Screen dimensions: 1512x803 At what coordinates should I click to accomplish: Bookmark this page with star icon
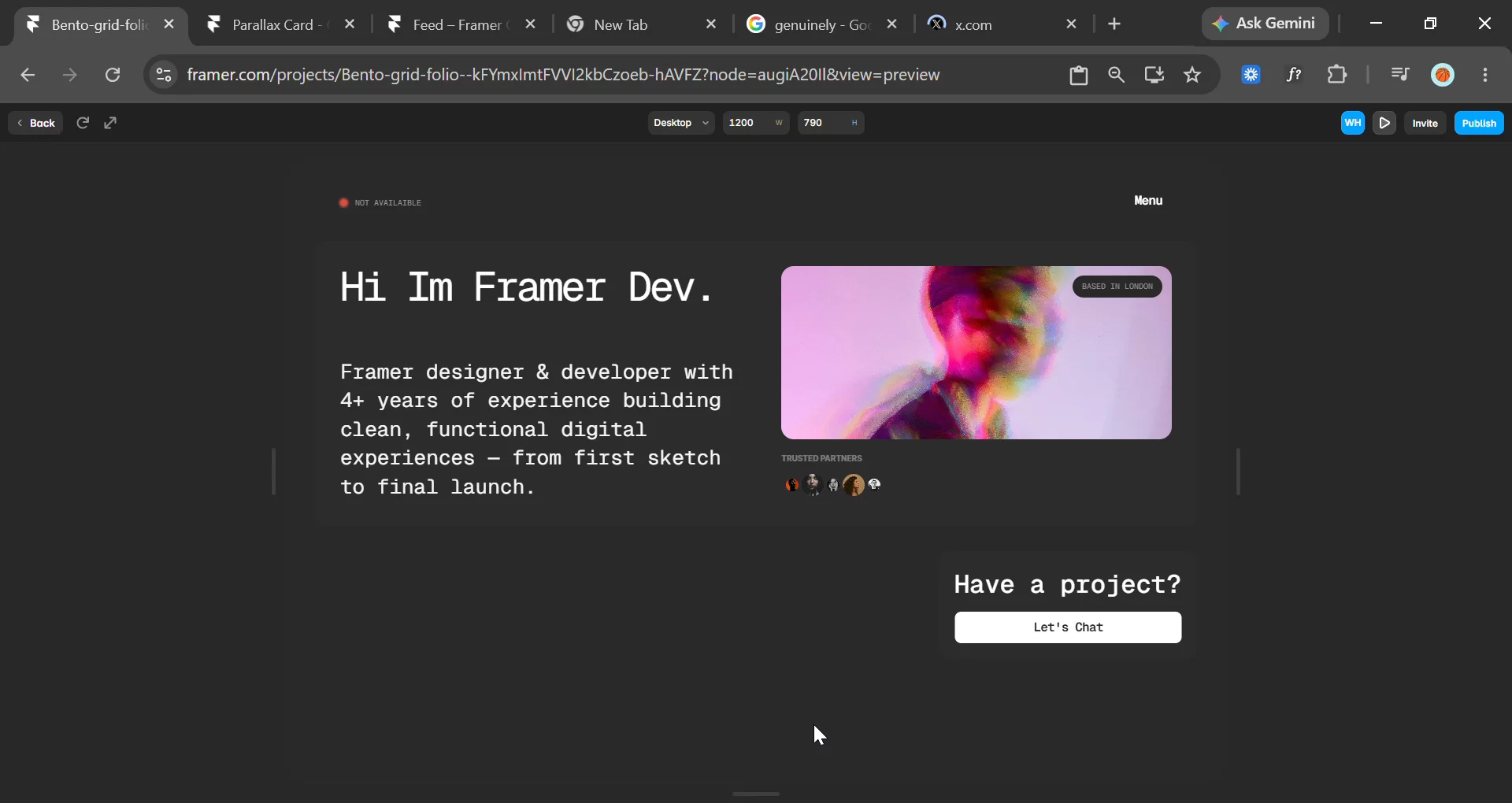click(x=1192, y=75)
